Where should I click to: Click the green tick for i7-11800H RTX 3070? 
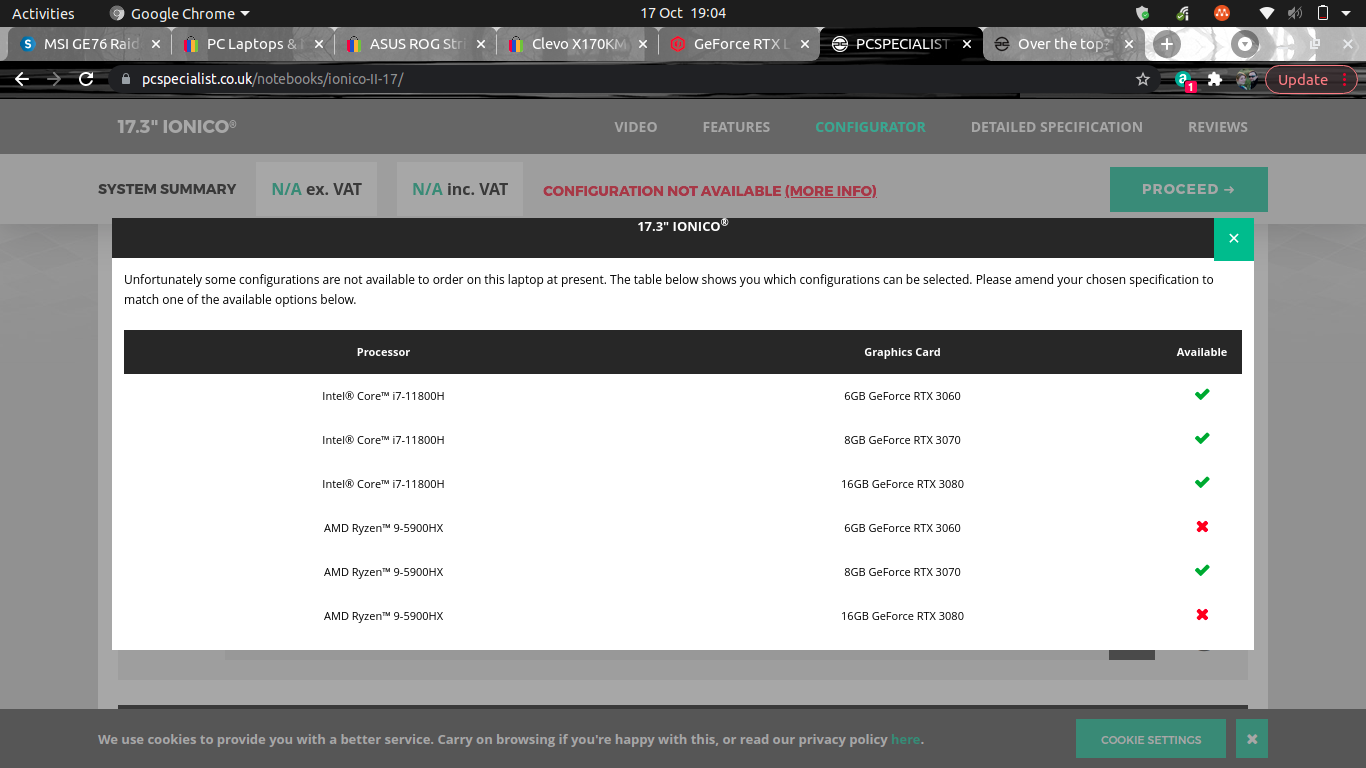(1202, 439)
